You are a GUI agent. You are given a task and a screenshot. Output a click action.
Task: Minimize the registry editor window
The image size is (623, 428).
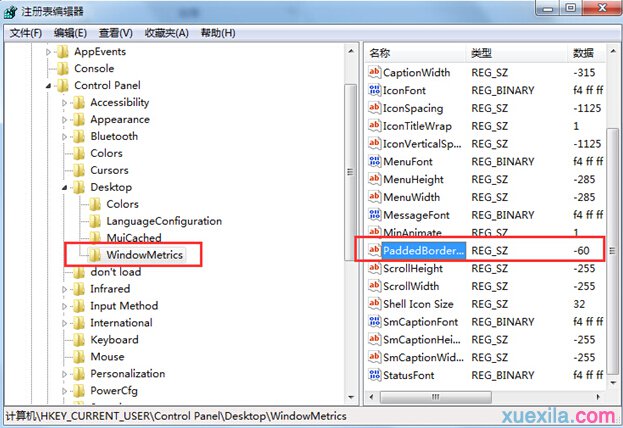coord(548,9)
